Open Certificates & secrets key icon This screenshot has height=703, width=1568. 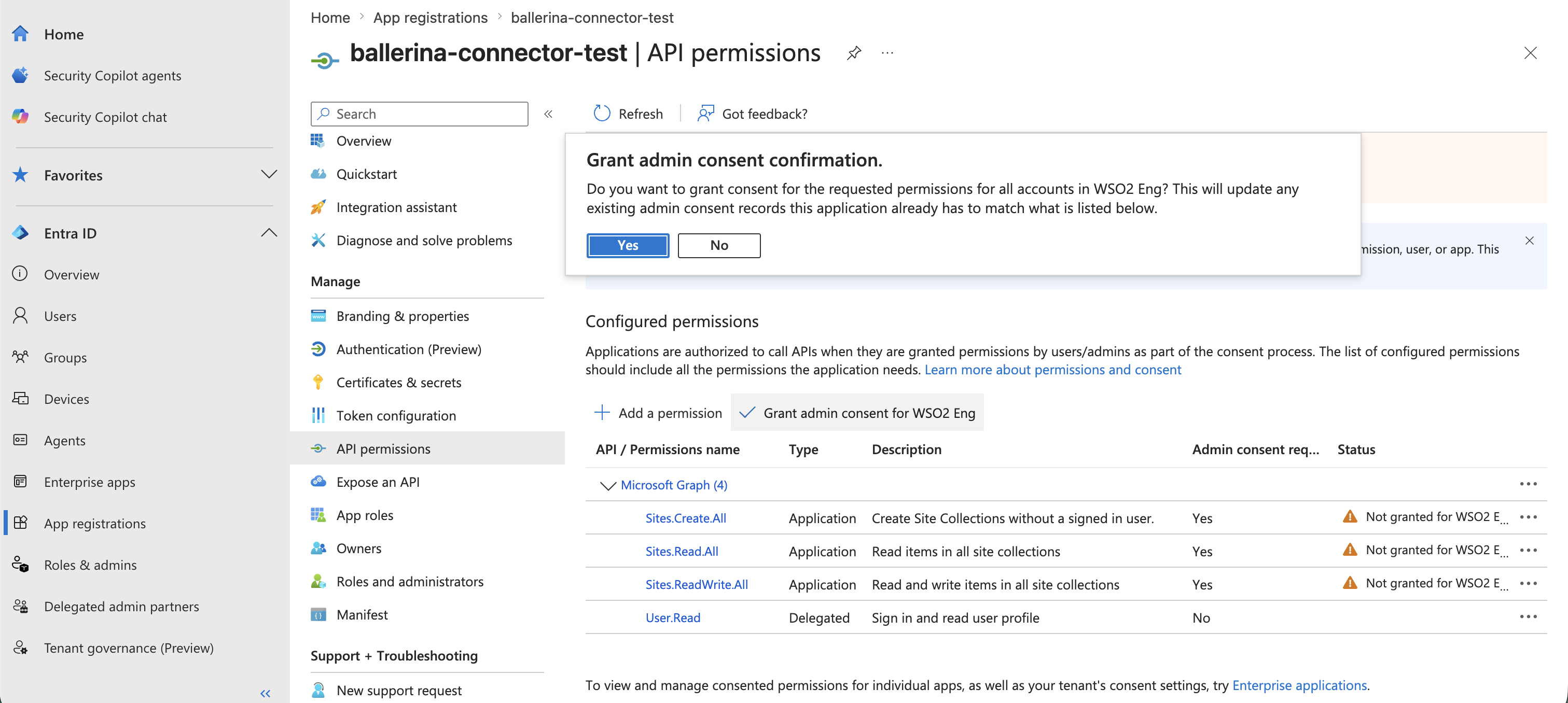coord(318,382)
